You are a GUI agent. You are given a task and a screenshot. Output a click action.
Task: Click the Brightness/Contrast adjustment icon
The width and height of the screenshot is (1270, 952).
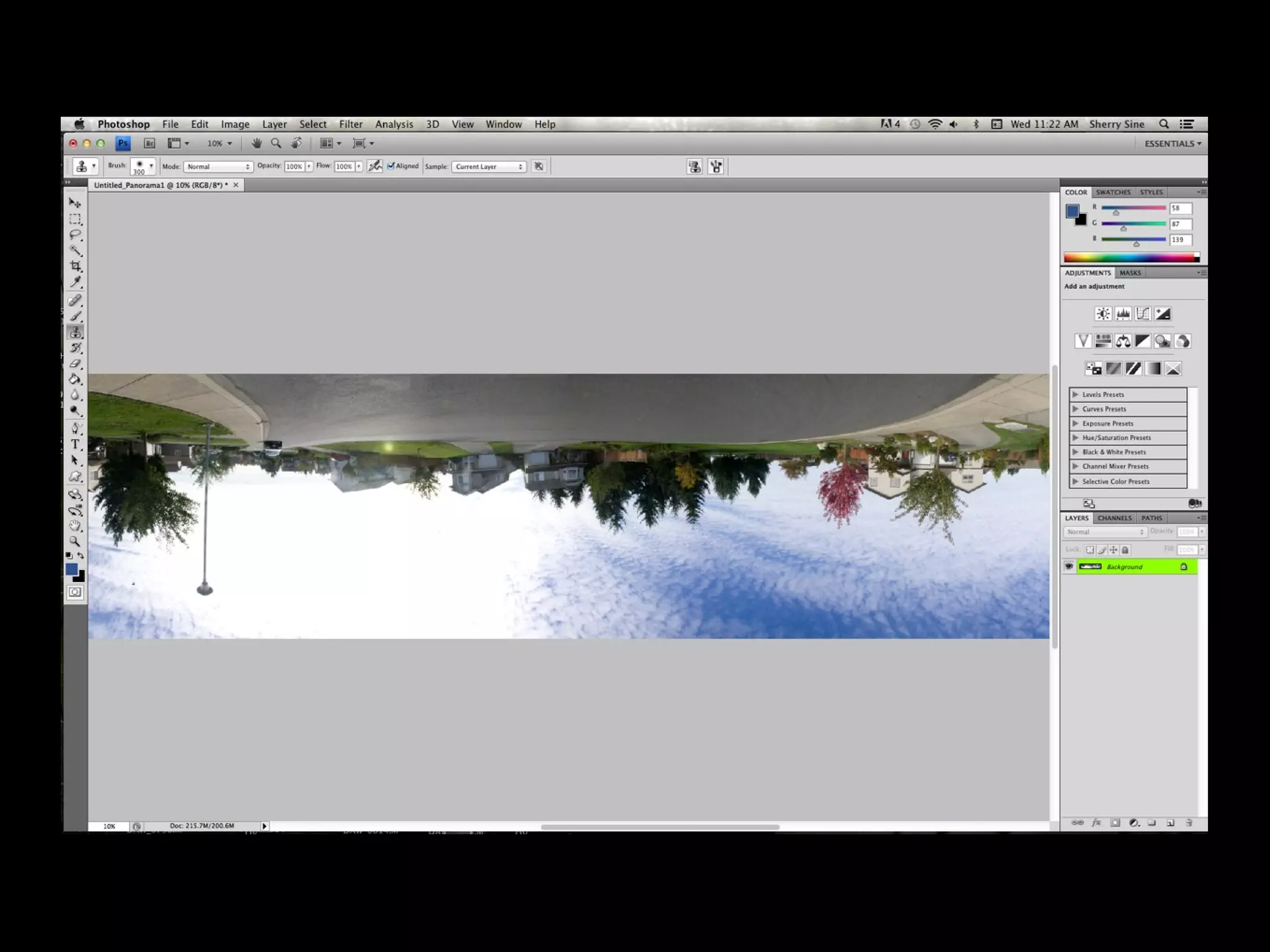tap(1103, 314)
